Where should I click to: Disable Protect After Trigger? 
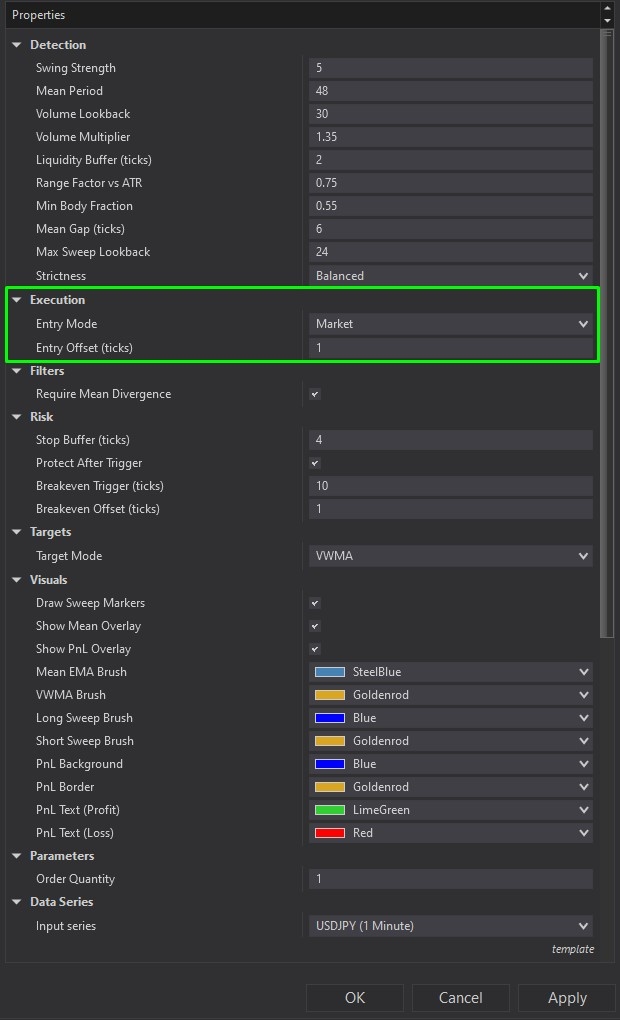pos(314,463)
